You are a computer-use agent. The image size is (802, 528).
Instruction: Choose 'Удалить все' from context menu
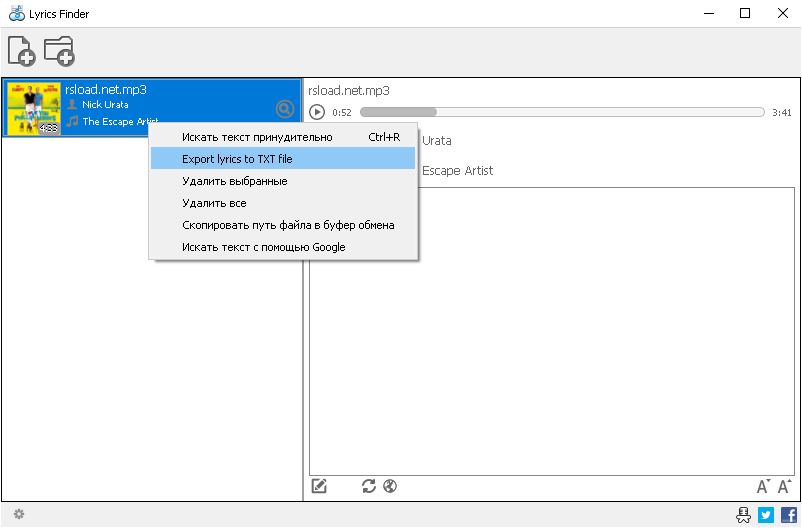283,203
